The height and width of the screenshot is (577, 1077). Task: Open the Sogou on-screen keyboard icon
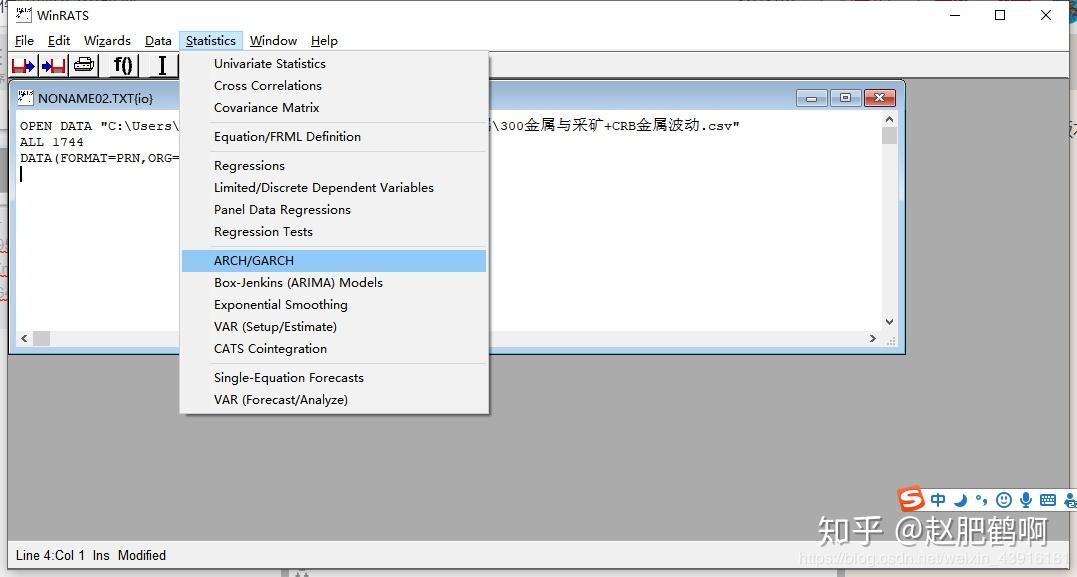pos(1046,499)
